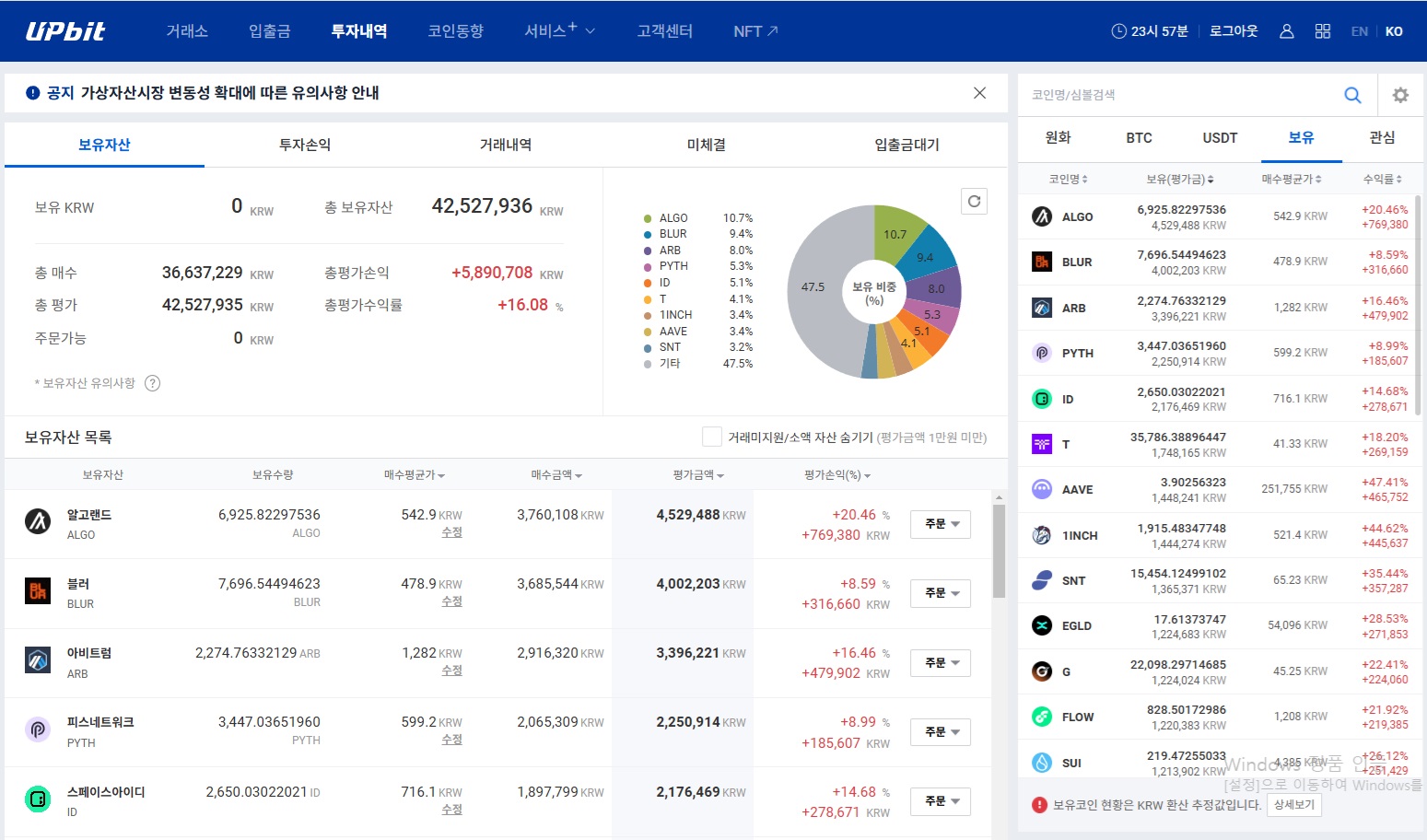Click FLOW coin icon in sidebar list
This screenshot has height=840, width=1427.
click(x=1042, y=717)
